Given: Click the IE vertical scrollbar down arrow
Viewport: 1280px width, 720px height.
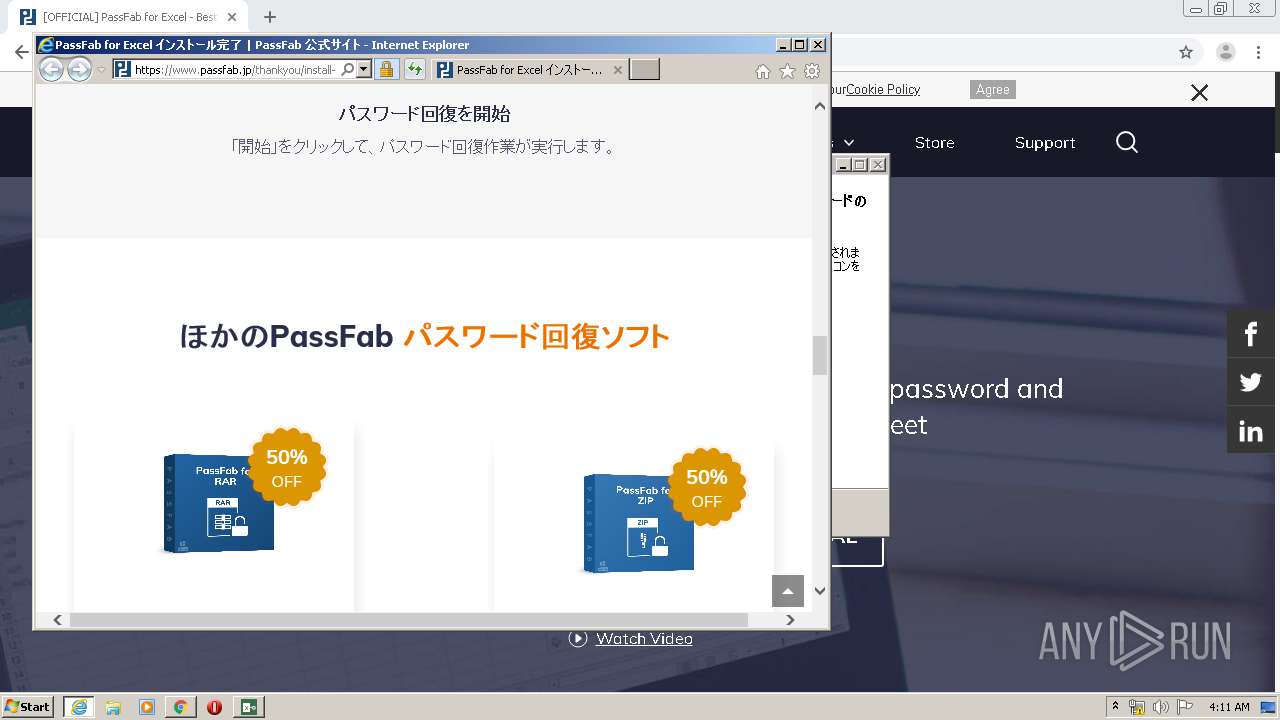Looking at the screenshot, I should tap(820, 590).
